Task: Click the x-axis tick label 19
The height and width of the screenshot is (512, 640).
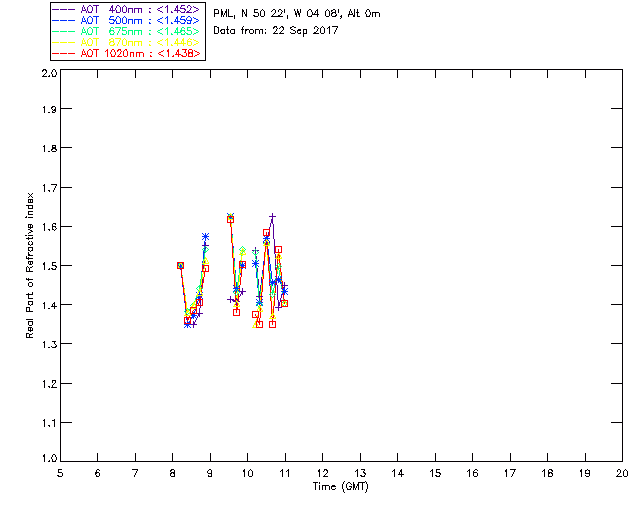Action: 585,473
